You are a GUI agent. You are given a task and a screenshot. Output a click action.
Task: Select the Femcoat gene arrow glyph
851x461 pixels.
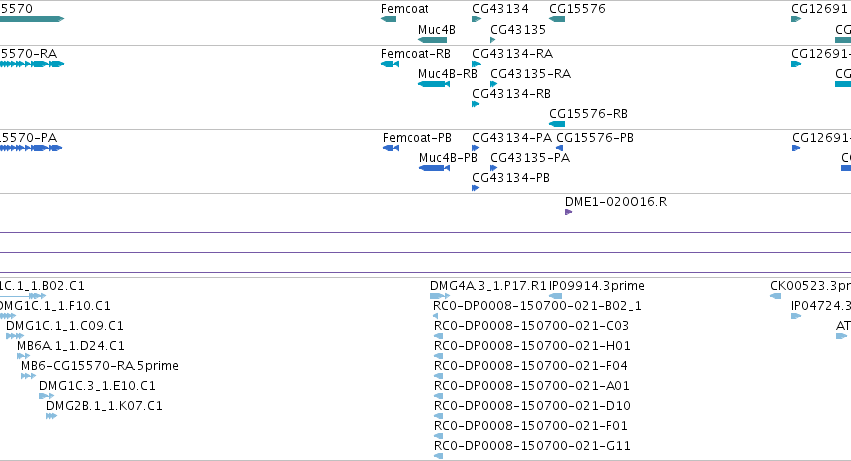(x=389, y=19)
